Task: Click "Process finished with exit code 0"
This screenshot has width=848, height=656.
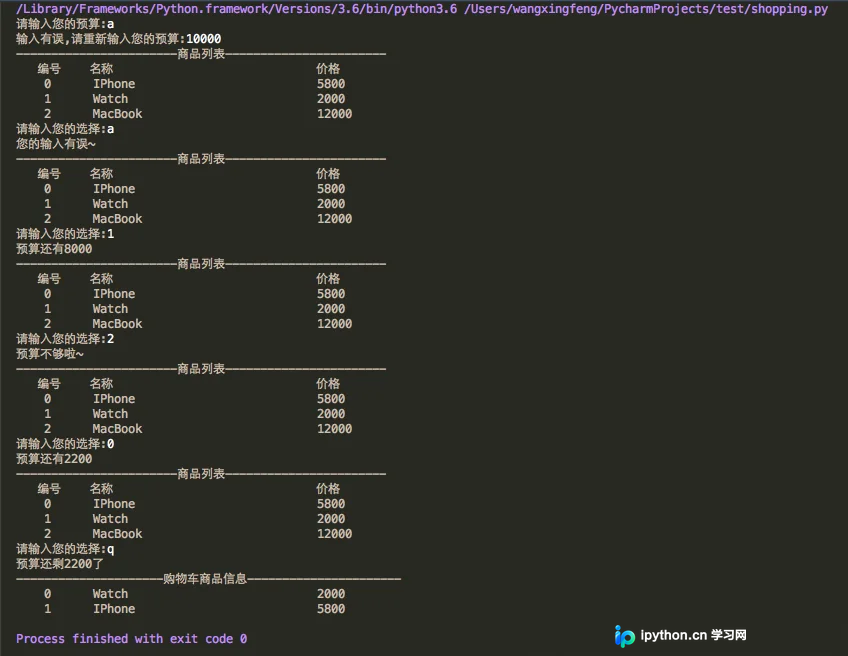Action: [x=131, y=639]
